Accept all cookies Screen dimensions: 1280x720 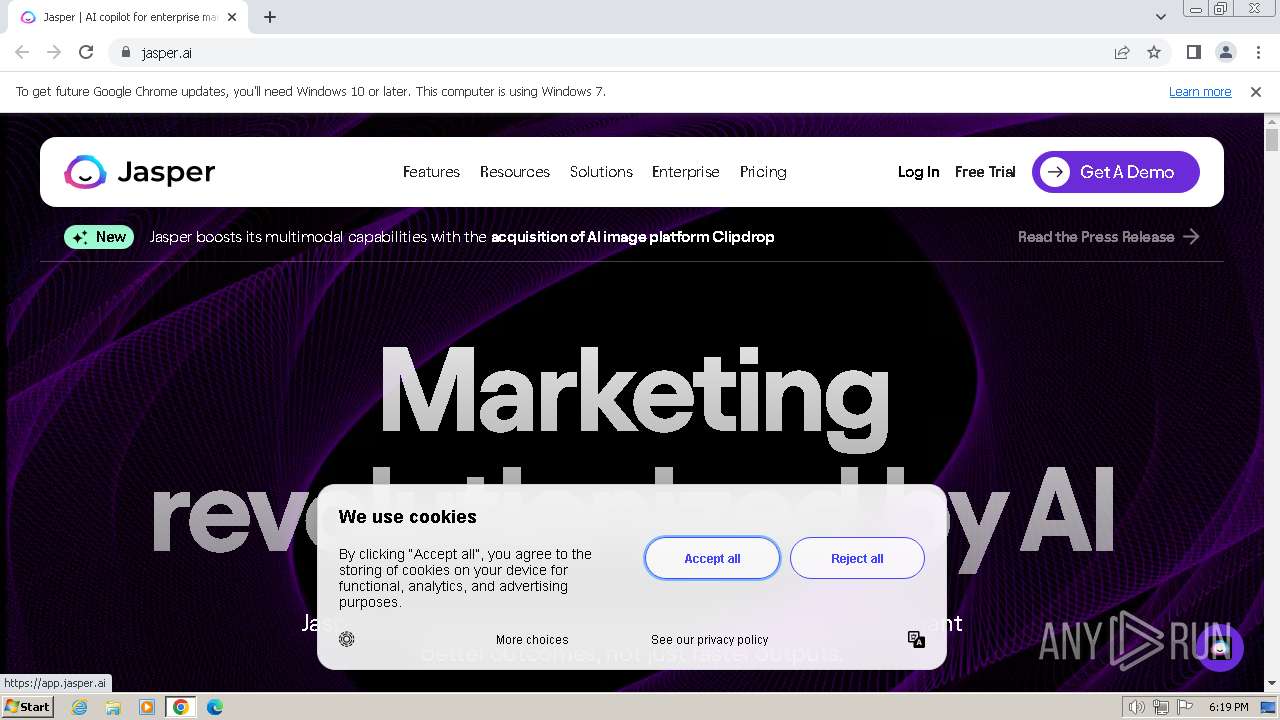tap(712, 558)
